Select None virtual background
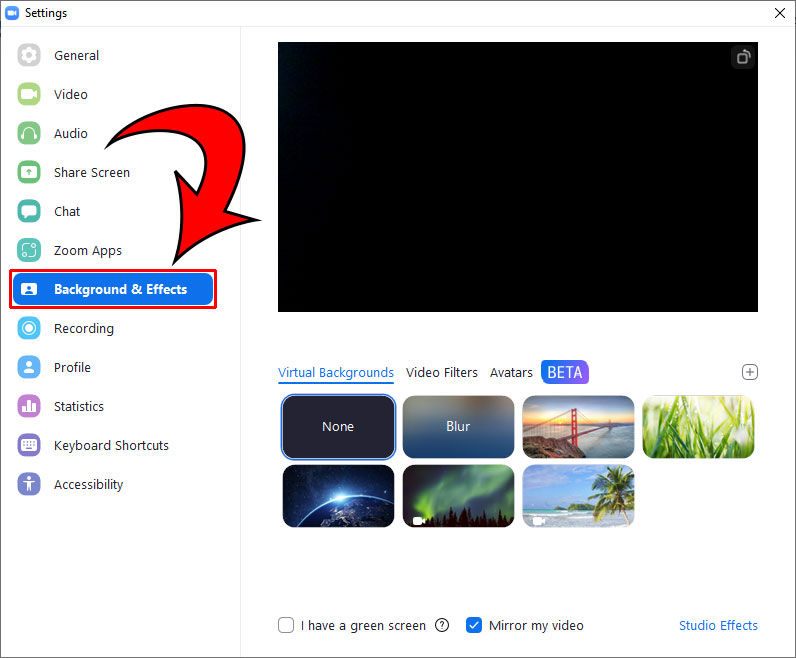Viewport: 796px width, 658px height. [338, 426]
